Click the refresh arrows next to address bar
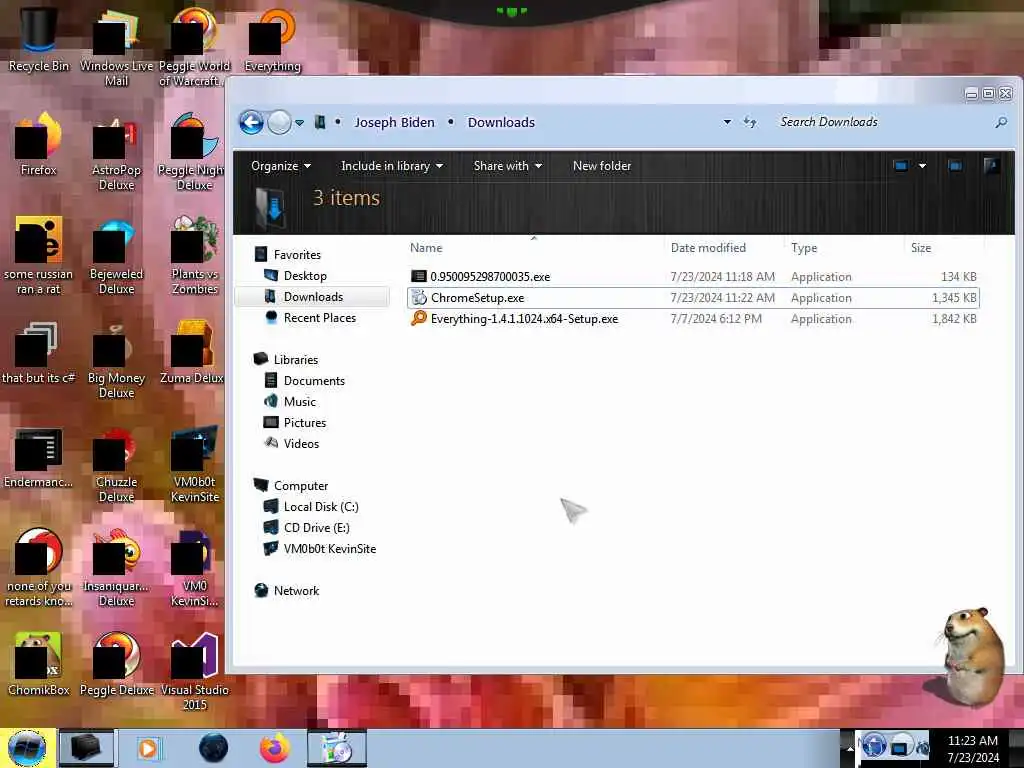This screenshot has height=768, width=1024. click(x=750, y=122)
